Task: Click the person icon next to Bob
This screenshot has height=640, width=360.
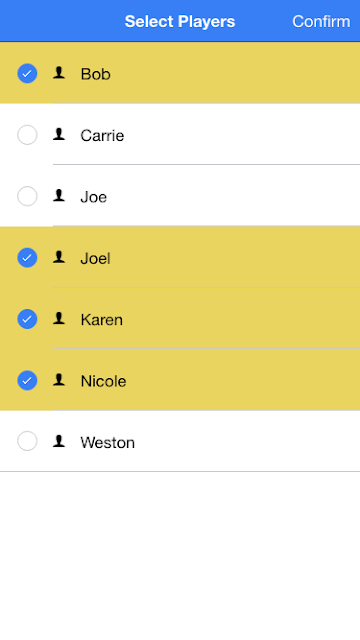Action: pos(59,73)
